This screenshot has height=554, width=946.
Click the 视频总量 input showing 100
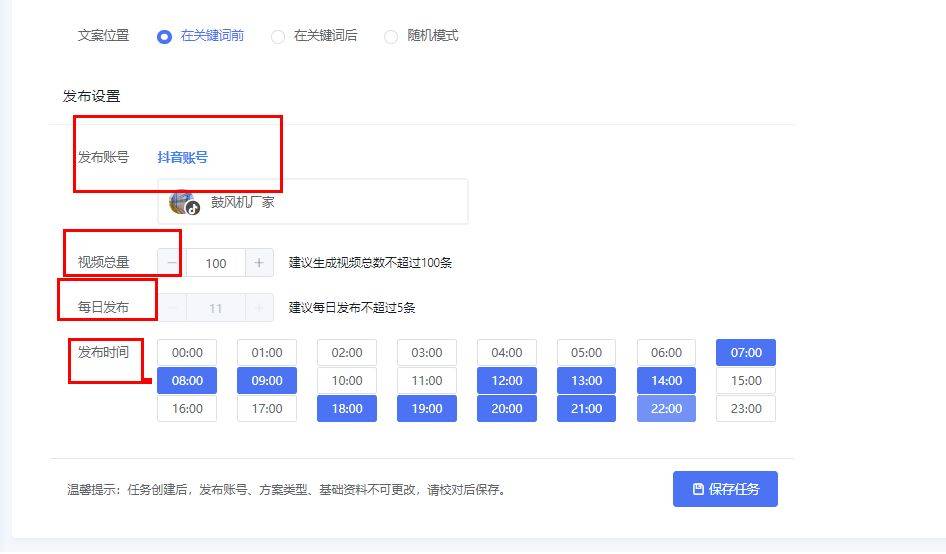pyautogui.click(x=215, y=263)
